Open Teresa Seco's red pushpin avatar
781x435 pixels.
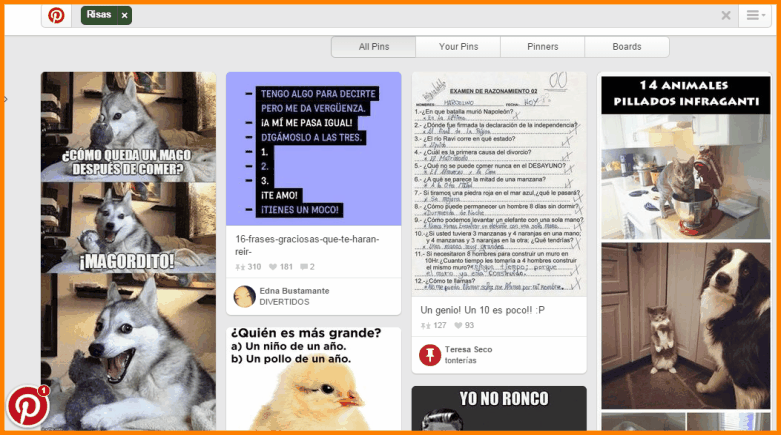(430, 355)
